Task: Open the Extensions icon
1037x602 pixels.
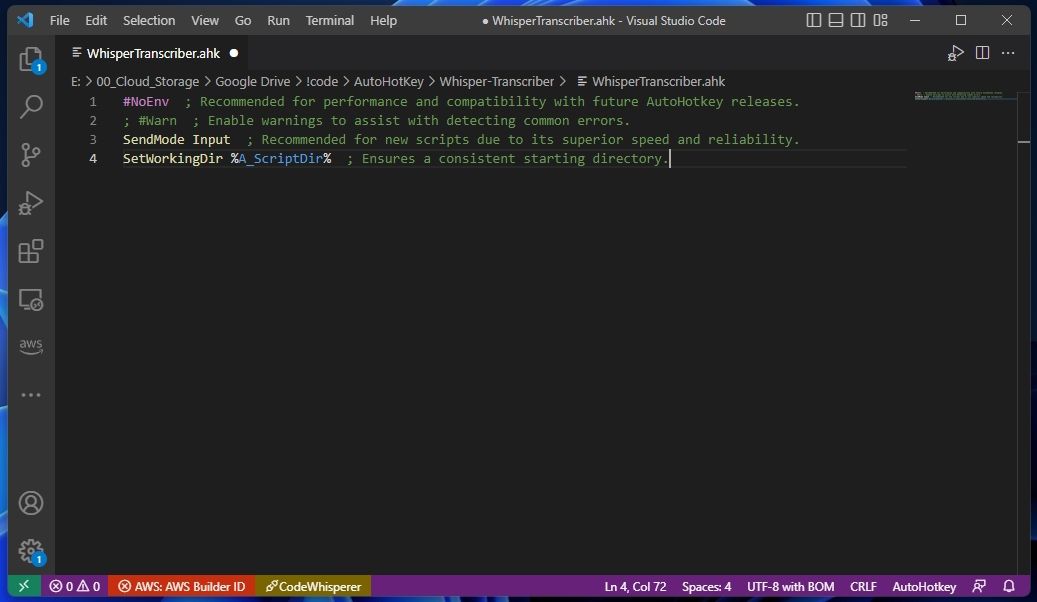Action: [x=30, y=252]
